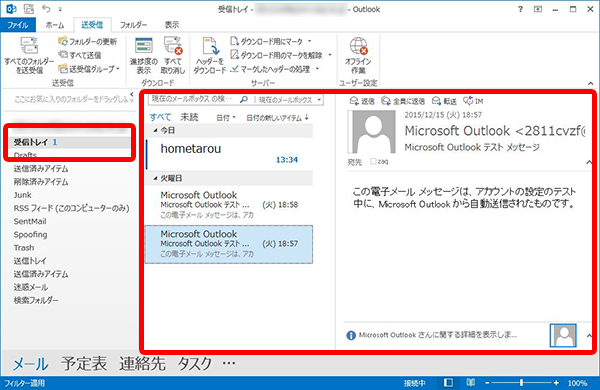Viewport: 600px width, 390px height.
Task: Open 送信済みアイテム below Drafts
Action: coord(41,169)
